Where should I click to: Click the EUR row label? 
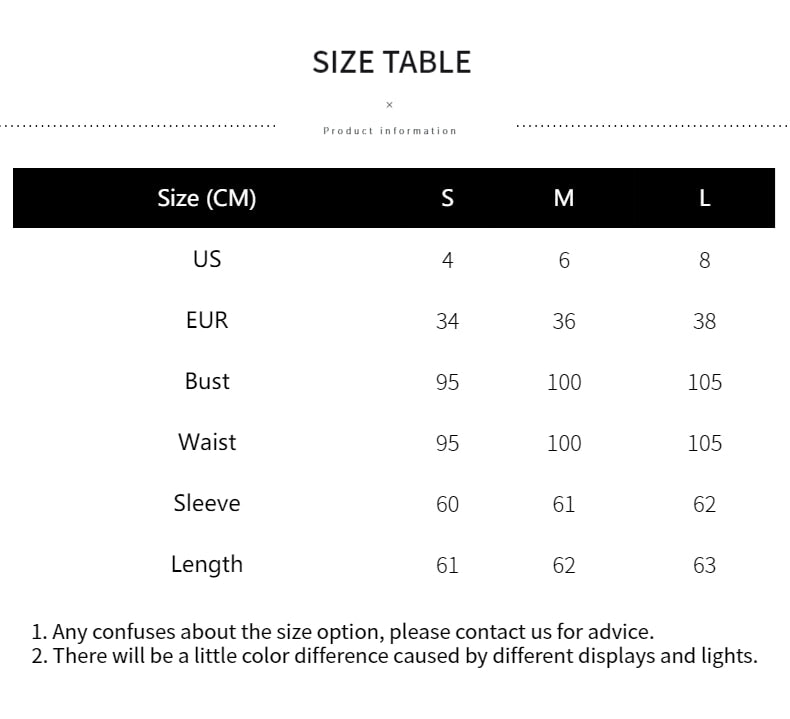(207, 320)
